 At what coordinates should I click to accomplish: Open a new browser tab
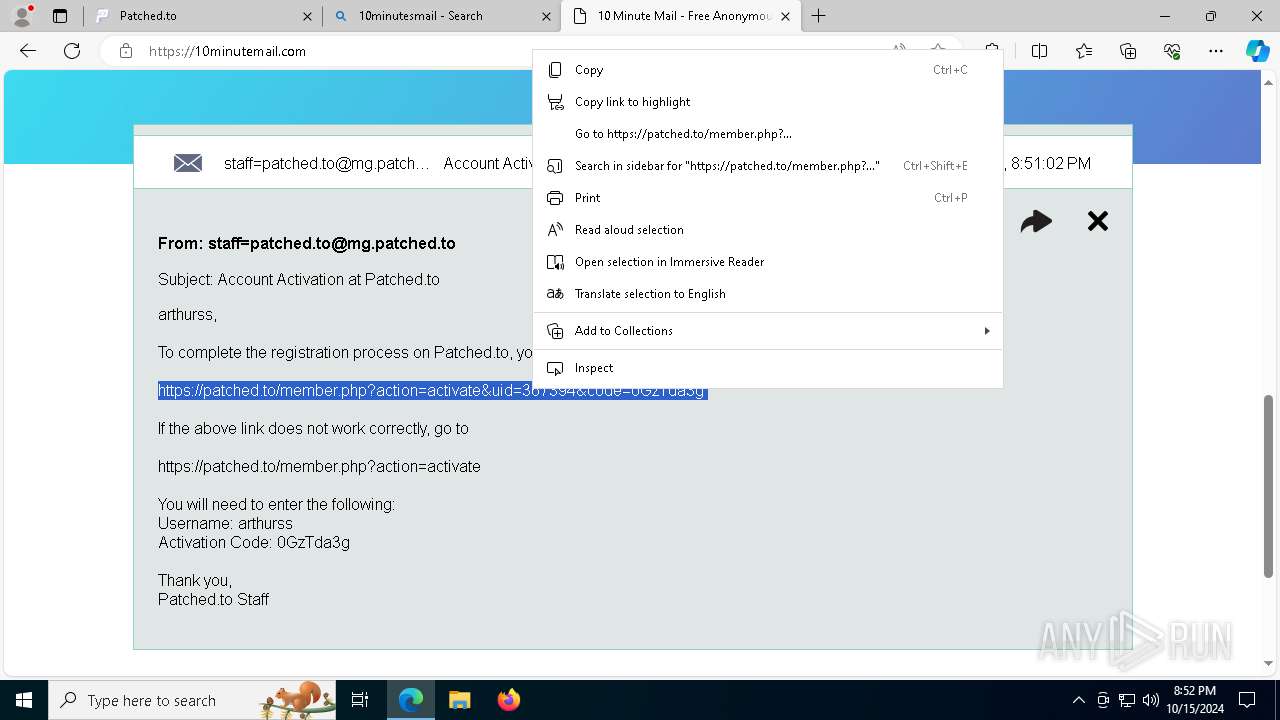(819, 16)
